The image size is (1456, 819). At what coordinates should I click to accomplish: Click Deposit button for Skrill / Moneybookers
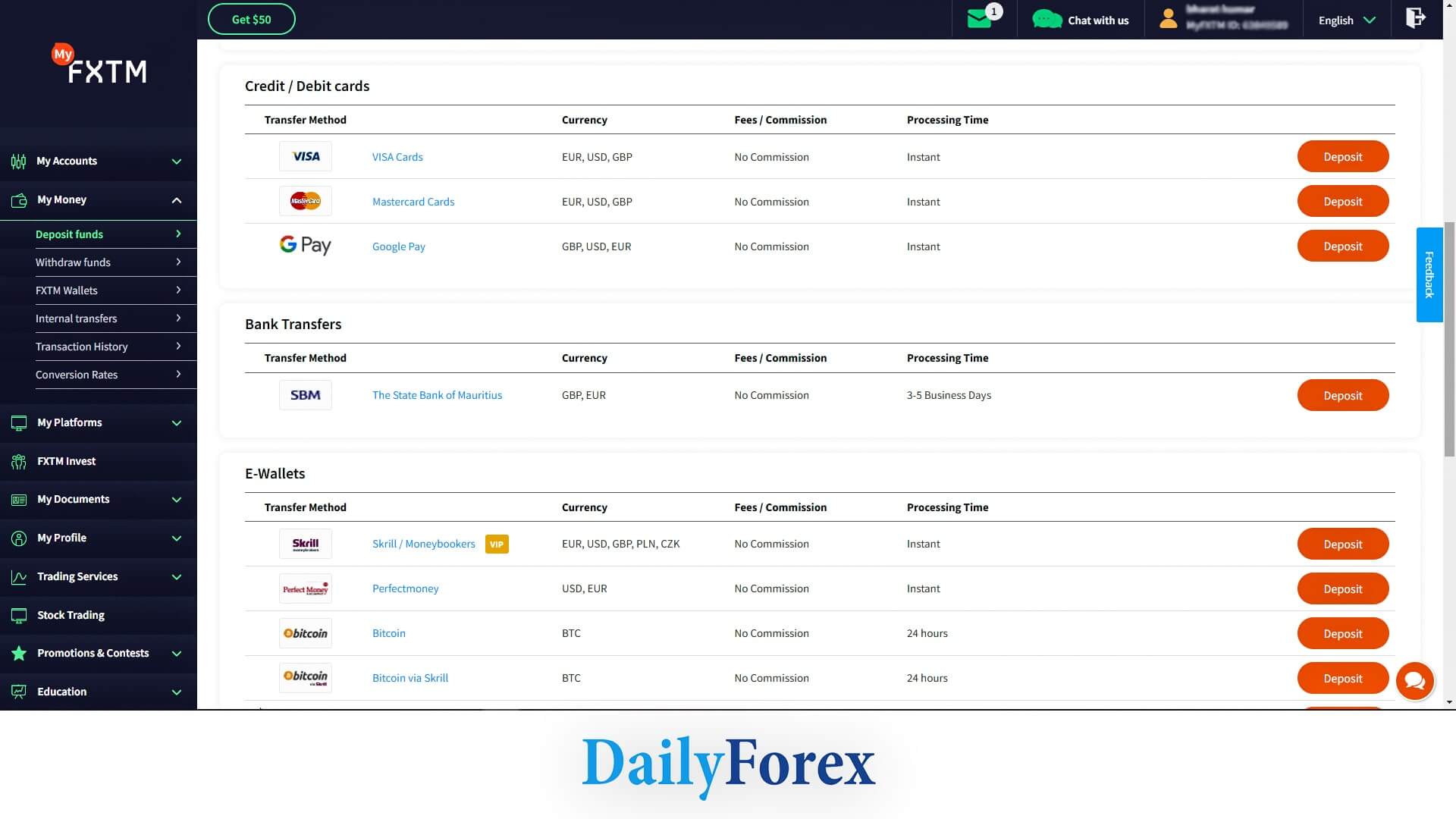pos(1342,544)
